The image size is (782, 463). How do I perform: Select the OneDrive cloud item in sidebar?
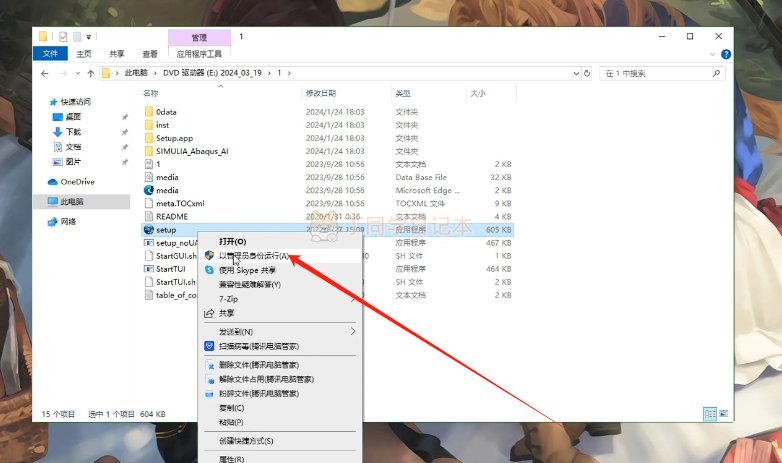pyautogui.click(x=71, y=182)
